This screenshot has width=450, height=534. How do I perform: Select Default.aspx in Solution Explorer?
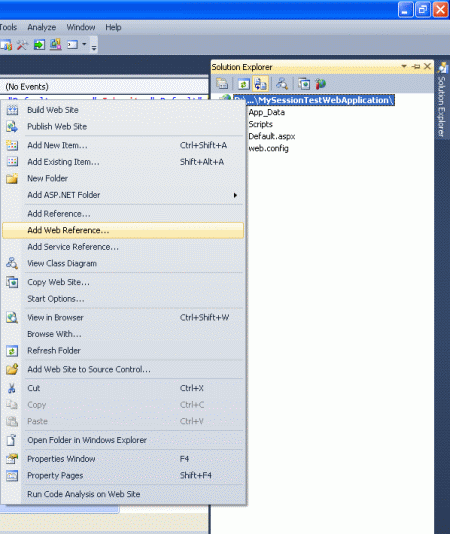click(271, 136)
